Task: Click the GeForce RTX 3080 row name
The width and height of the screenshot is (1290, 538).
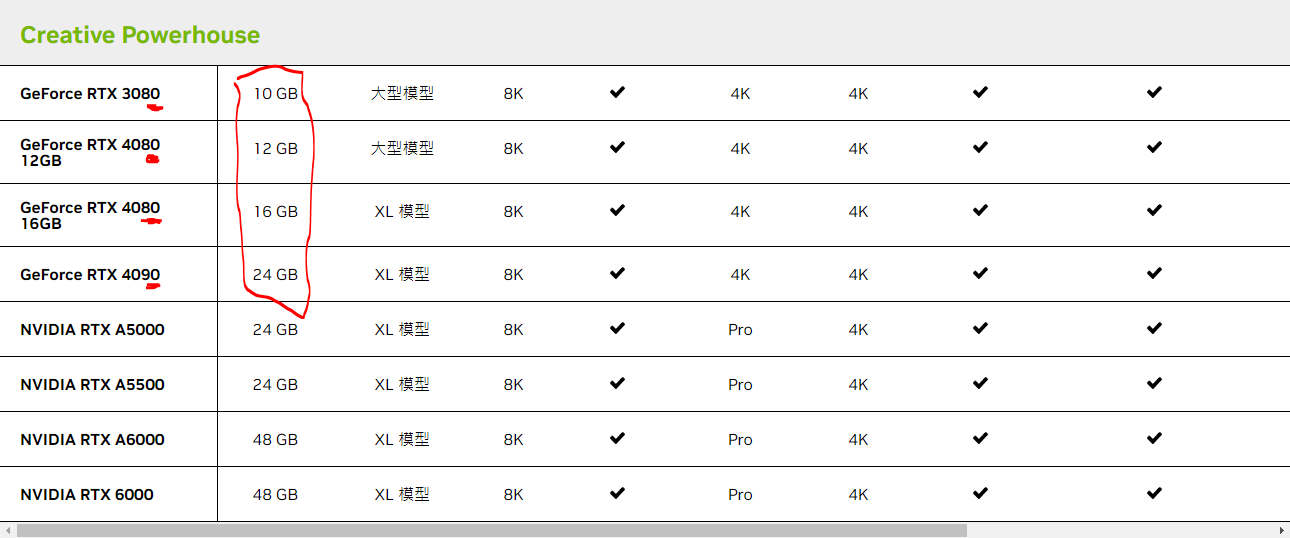Action: pos(90,93)
